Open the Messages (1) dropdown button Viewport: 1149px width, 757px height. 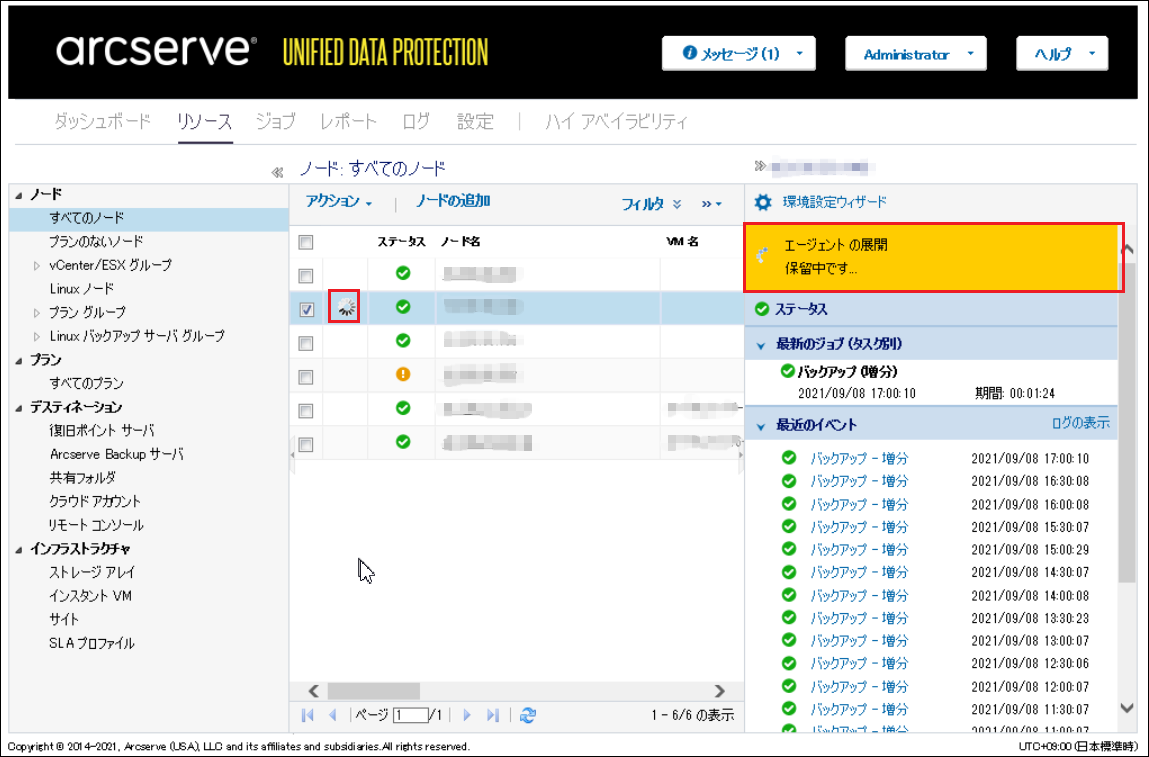pyautogui.click(x=739, y=53)
